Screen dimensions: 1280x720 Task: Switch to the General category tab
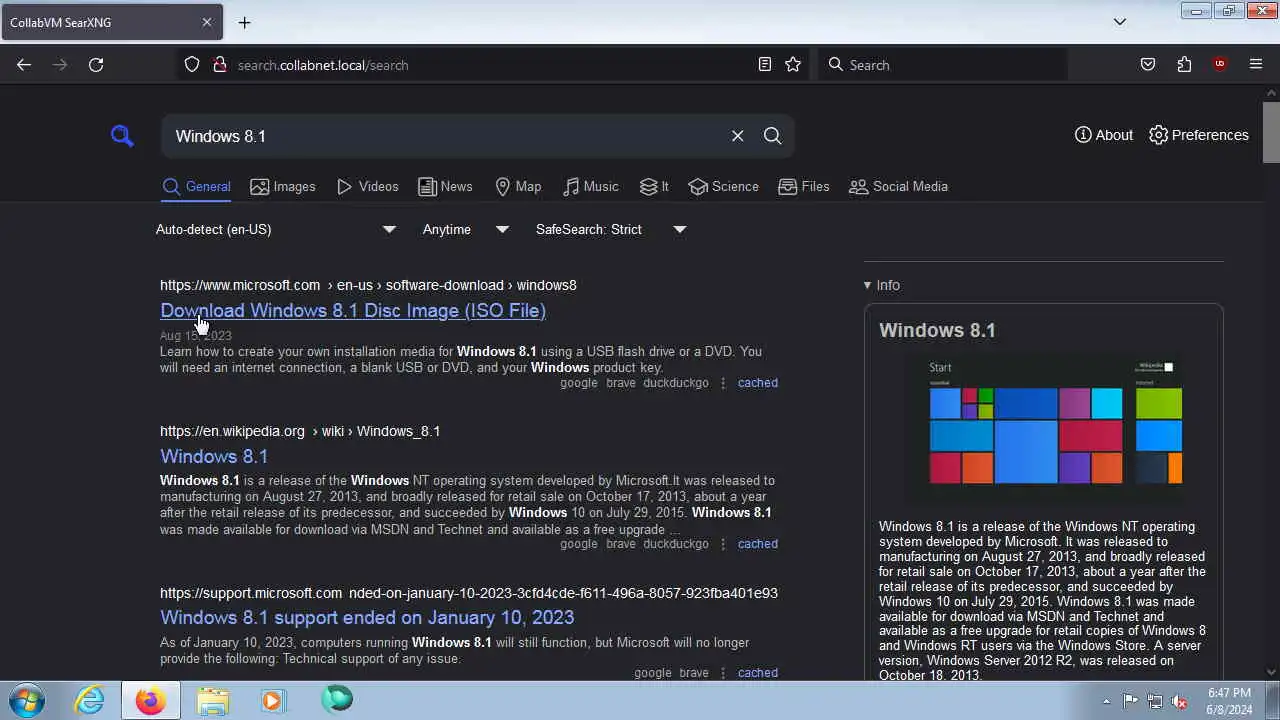tap(197, 187)
